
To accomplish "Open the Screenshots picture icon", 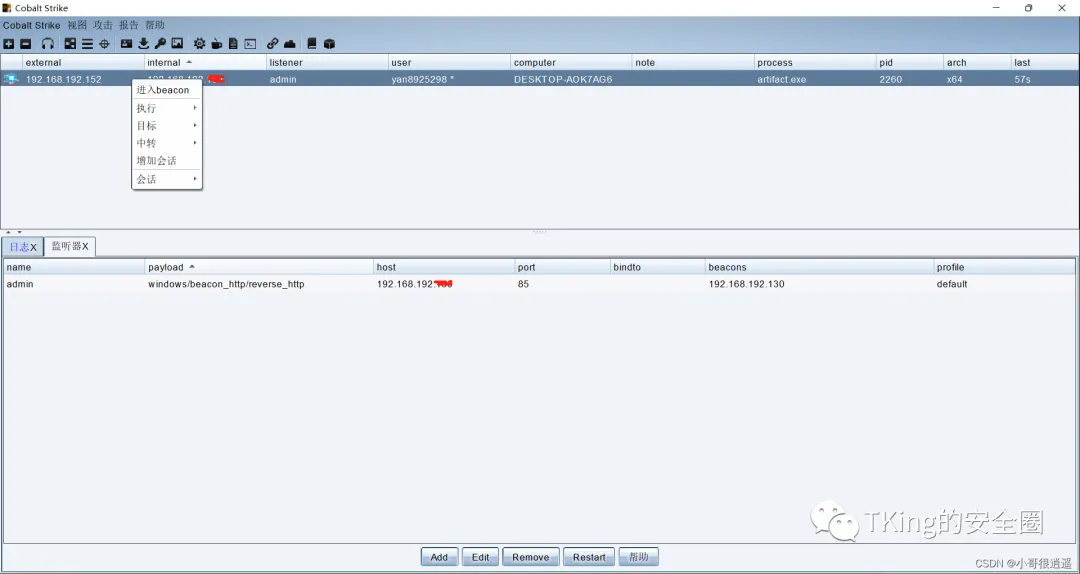I will click(x=177, y=43).
